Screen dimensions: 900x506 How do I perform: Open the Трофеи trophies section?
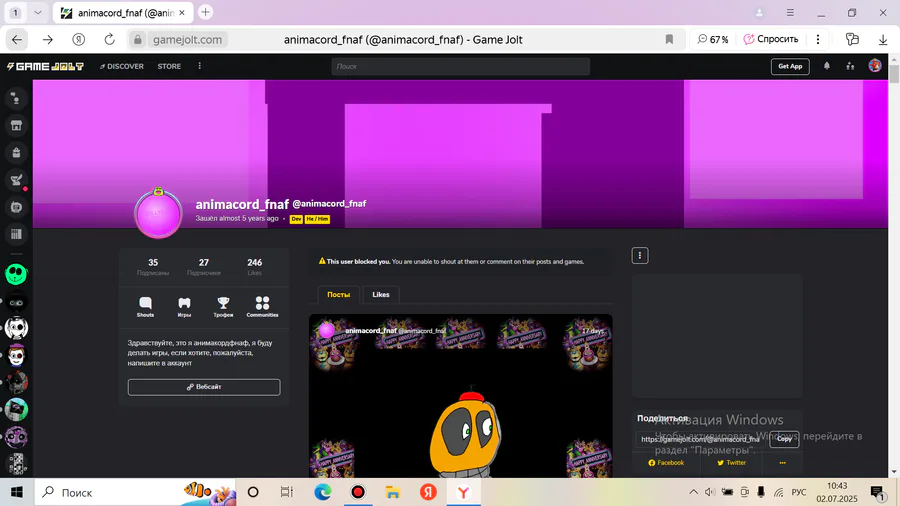[x=223, y=307]
